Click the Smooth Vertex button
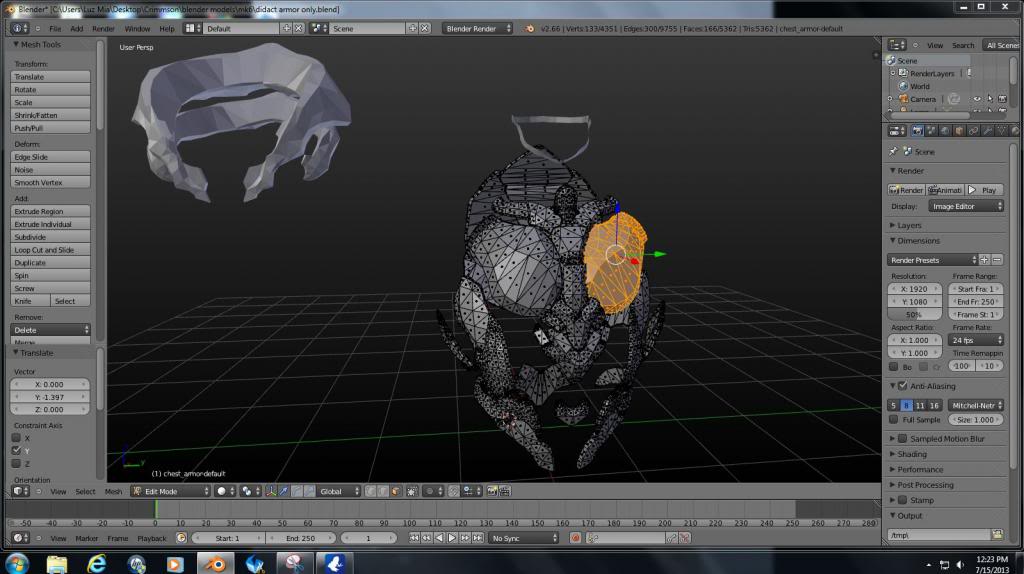 [x=50, y=183]
